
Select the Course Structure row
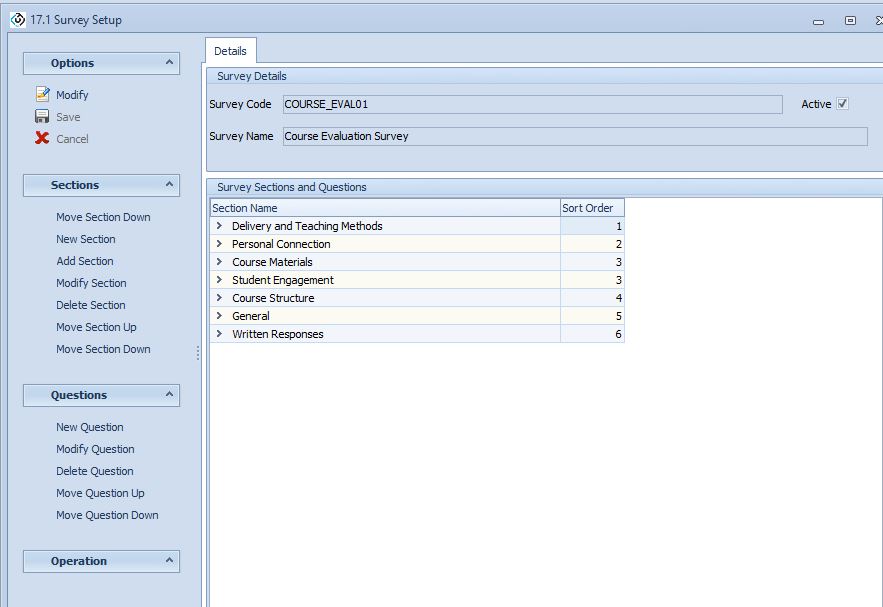pyautogui.click(x=273, y=298)
